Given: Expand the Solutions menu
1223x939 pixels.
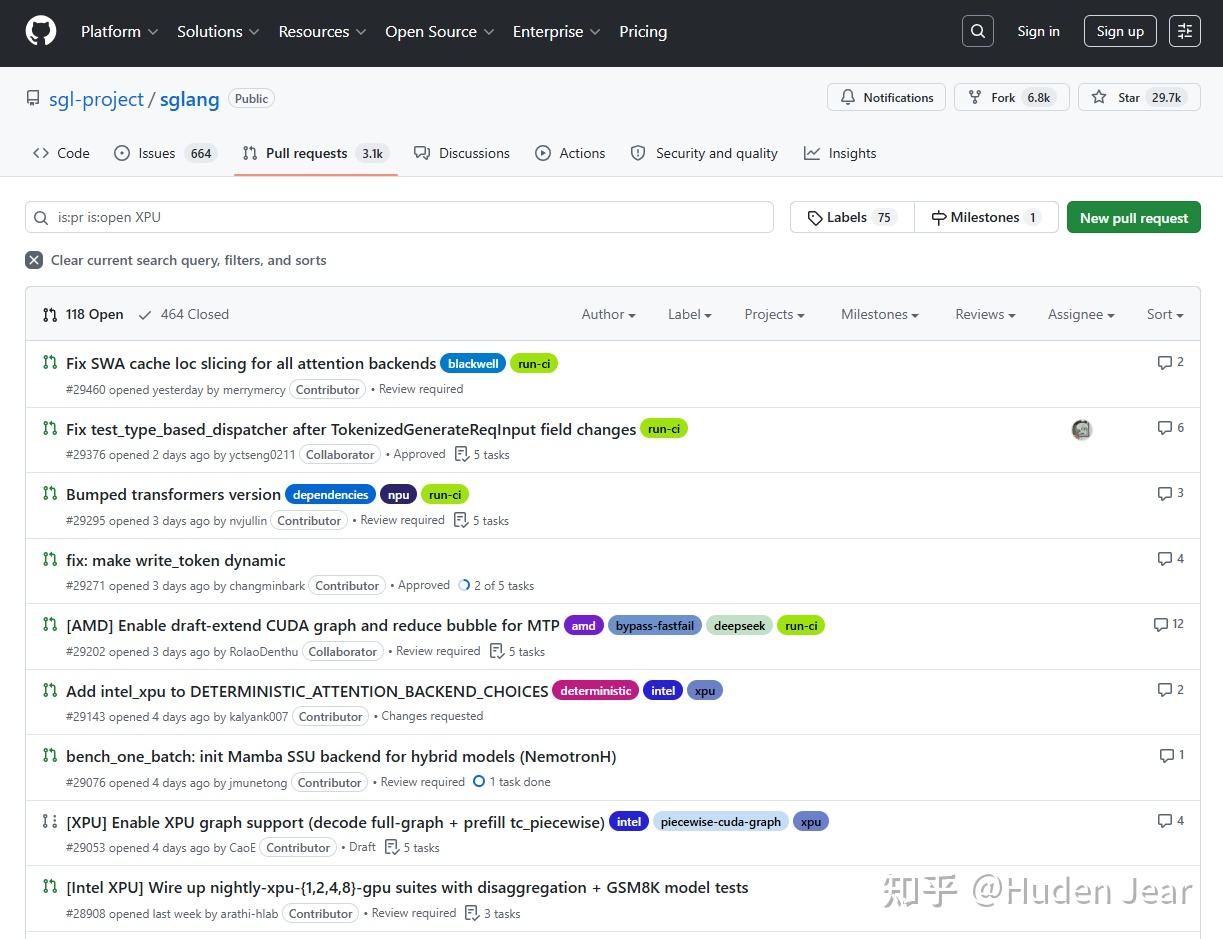Looking at the screenshot, I should pyautogui.click(x=218, y=31).
